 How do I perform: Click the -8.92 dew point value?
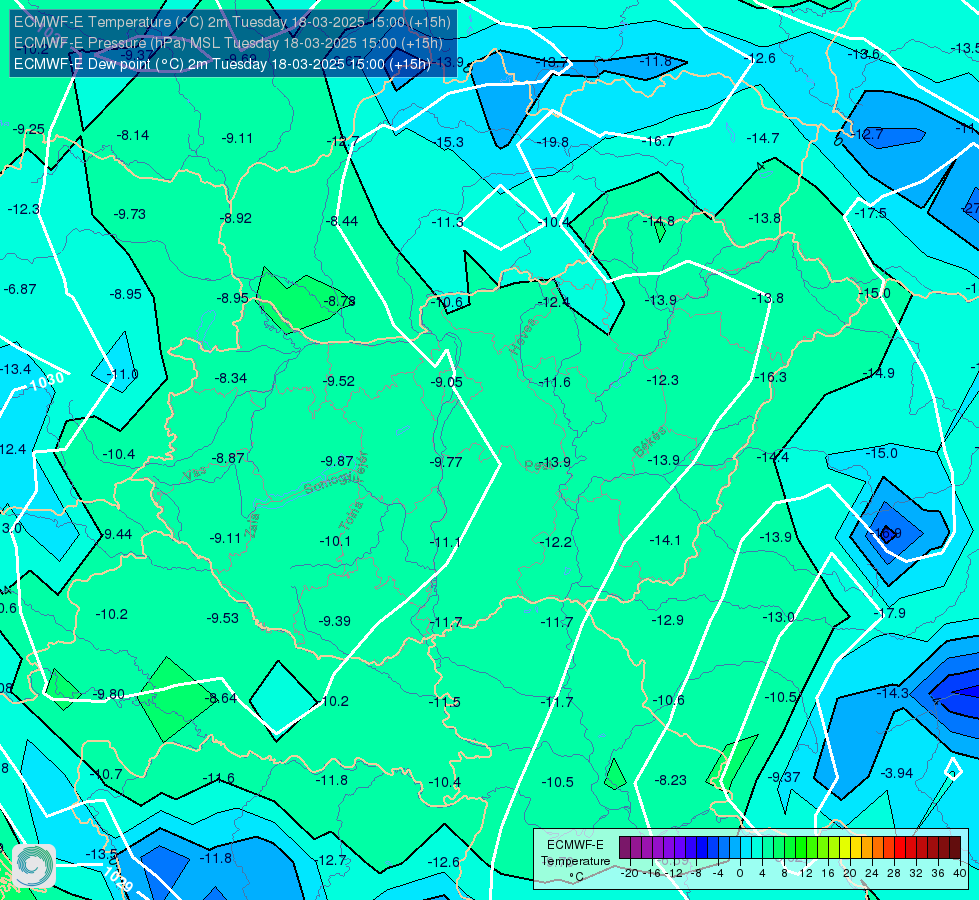pyautogui.click(x=235, y=218)
